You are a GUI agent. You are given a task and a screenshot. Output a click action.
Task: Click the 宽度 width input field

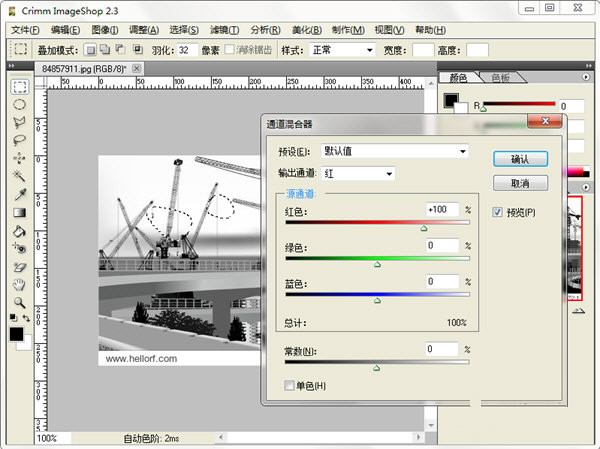(423, 50)
